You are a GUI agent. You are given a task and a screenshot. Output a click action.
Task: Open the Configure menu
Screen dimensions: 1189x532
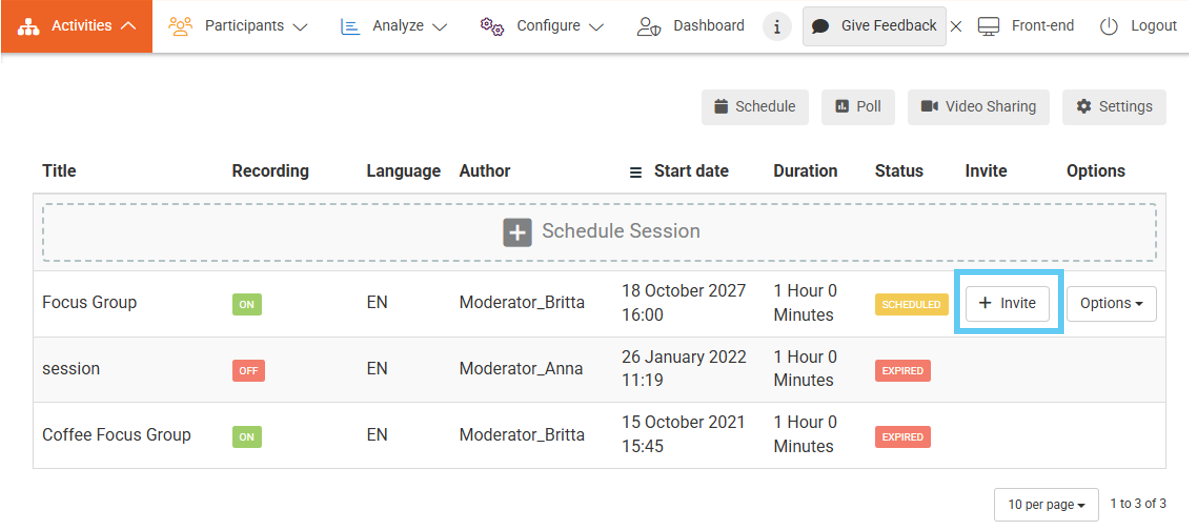coord(542,26)
